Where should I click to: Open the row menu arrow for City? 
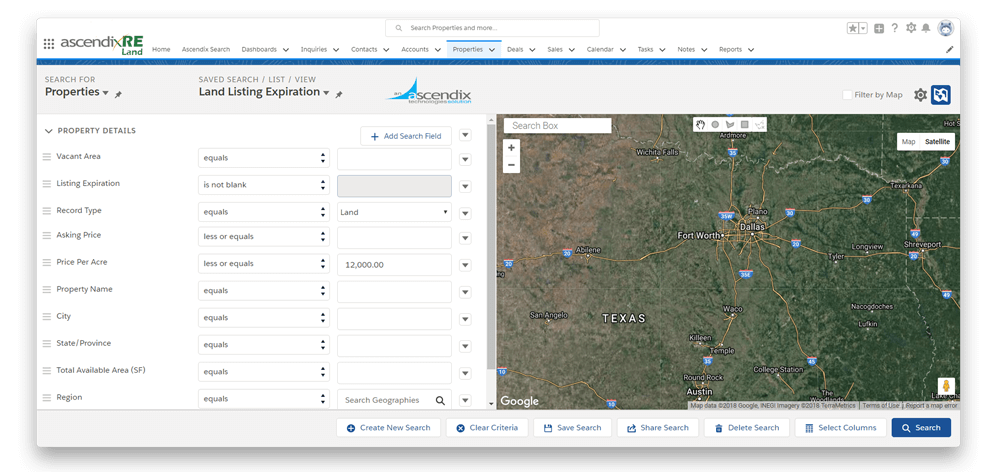[466, 319]
